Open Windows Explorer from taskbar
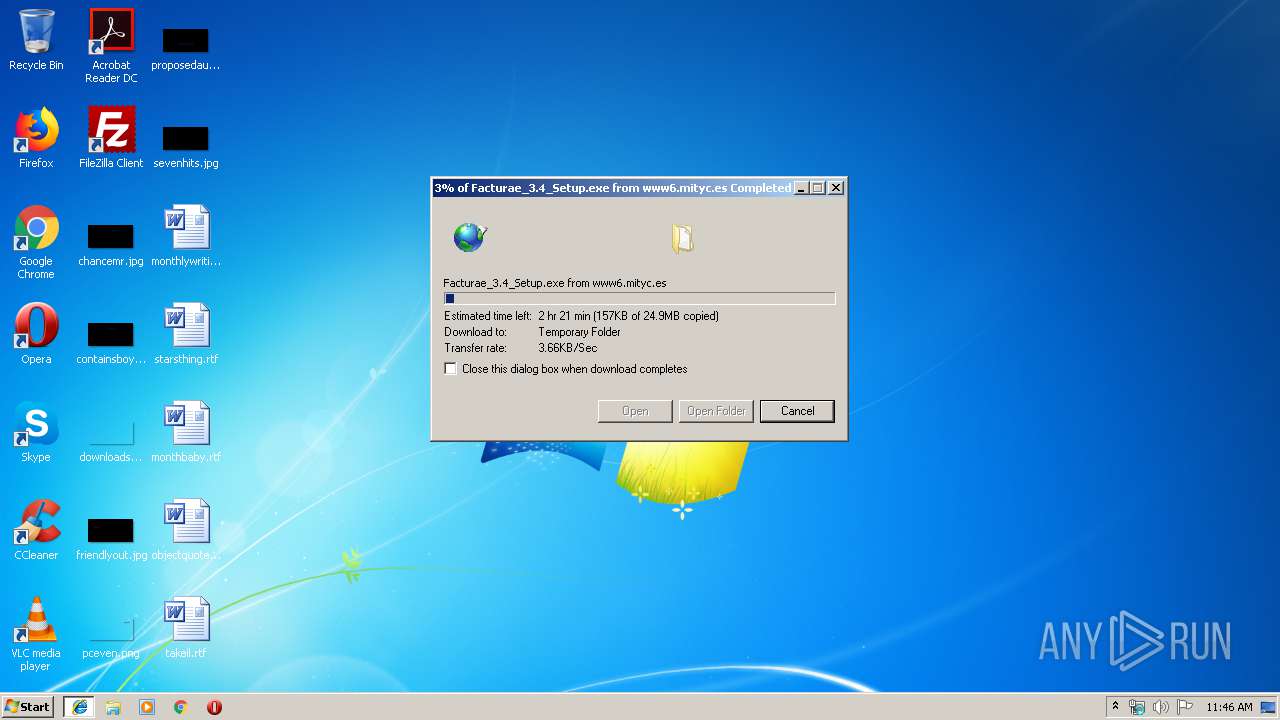This screenshot has width=1280, height=720. pyautogui.click(x=113, y=707)
